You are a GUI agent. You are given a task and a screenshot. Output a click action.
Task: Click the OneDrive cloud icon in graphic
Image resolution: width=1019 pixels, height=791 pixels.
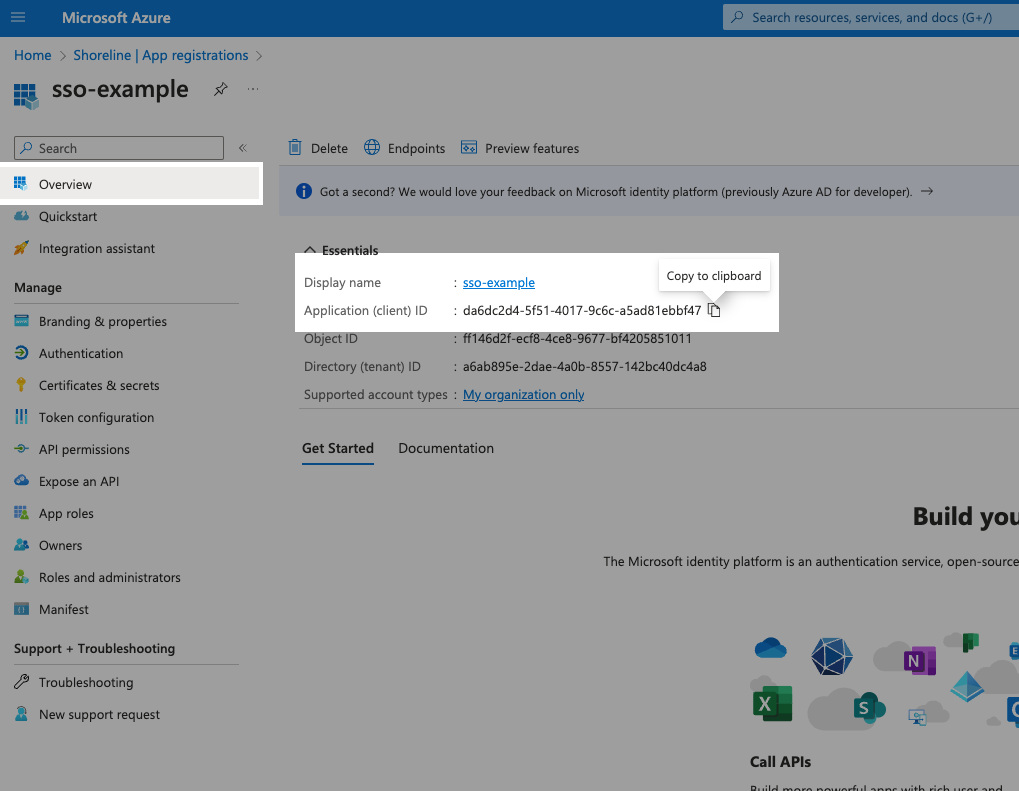pos(771,647)
